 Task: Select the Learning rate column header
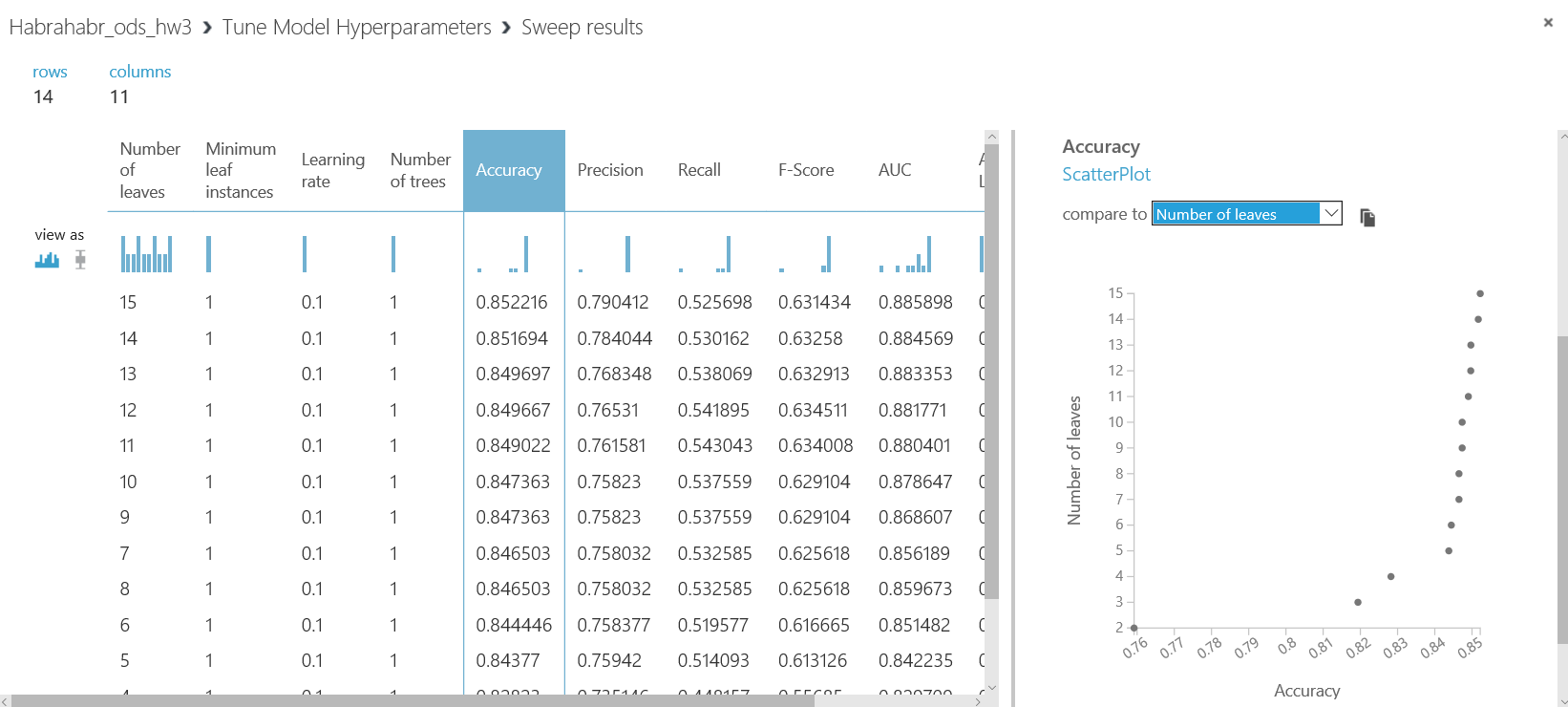pyautogui.click(x=332, y=170)
